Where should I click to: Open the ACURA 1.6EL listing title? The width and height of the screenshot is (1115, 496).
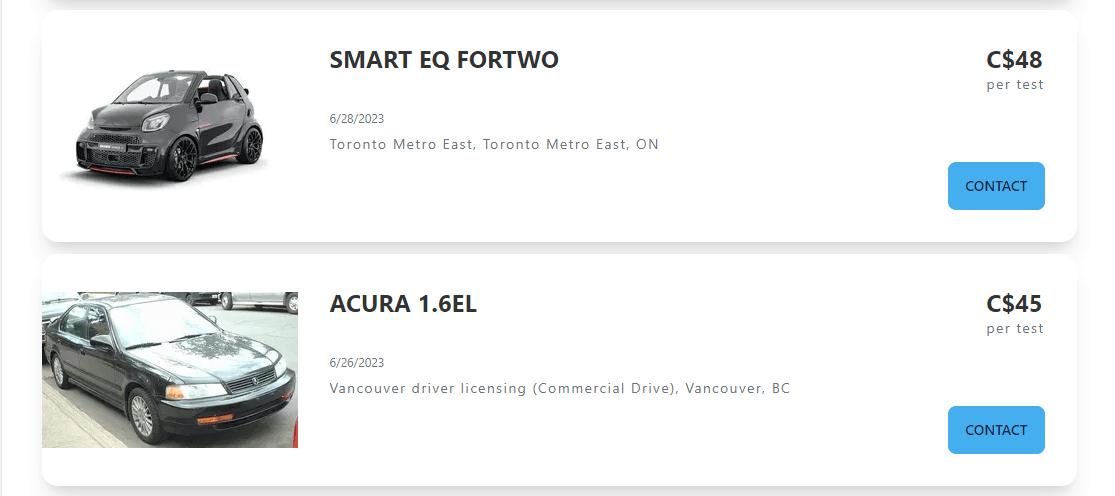403,304
